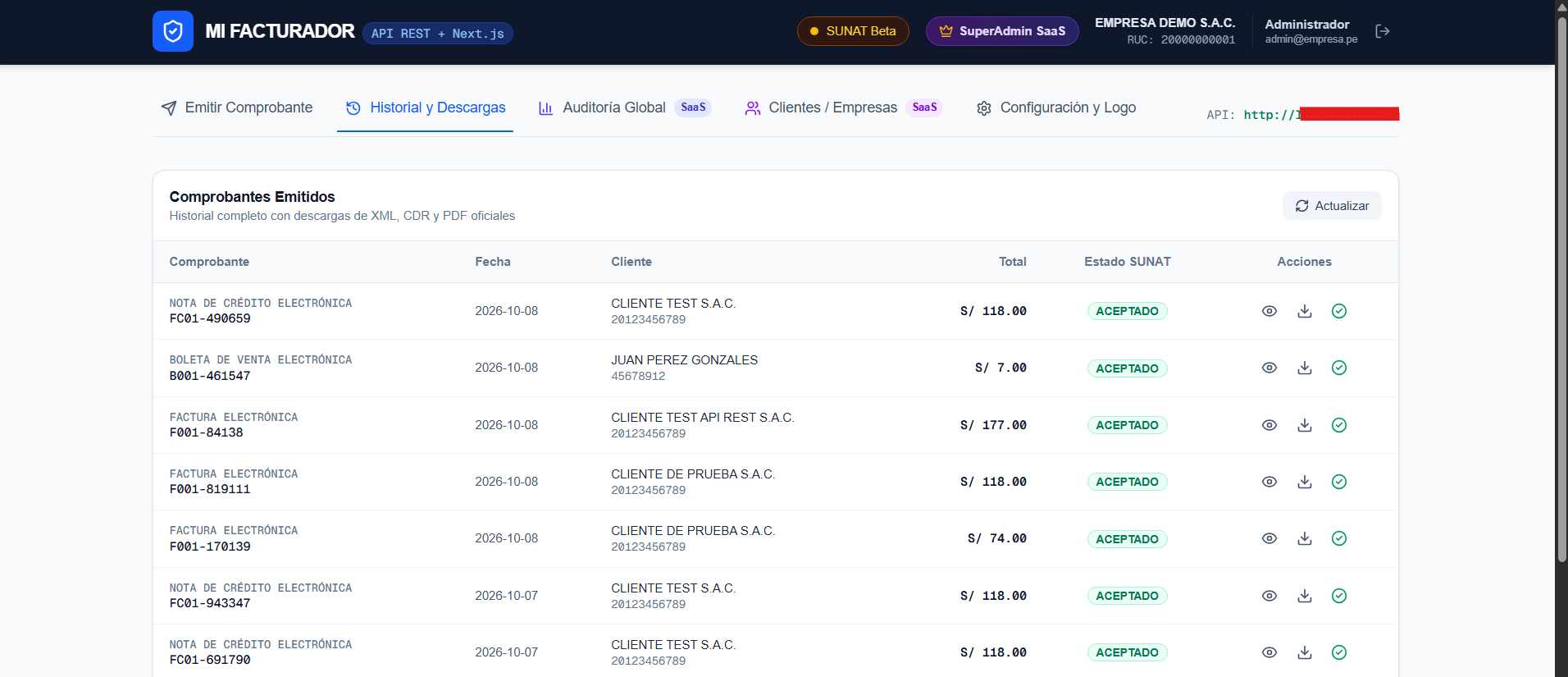Click total amount S/ 177.00
1568x677 pixels.
[x=993, y=425]
